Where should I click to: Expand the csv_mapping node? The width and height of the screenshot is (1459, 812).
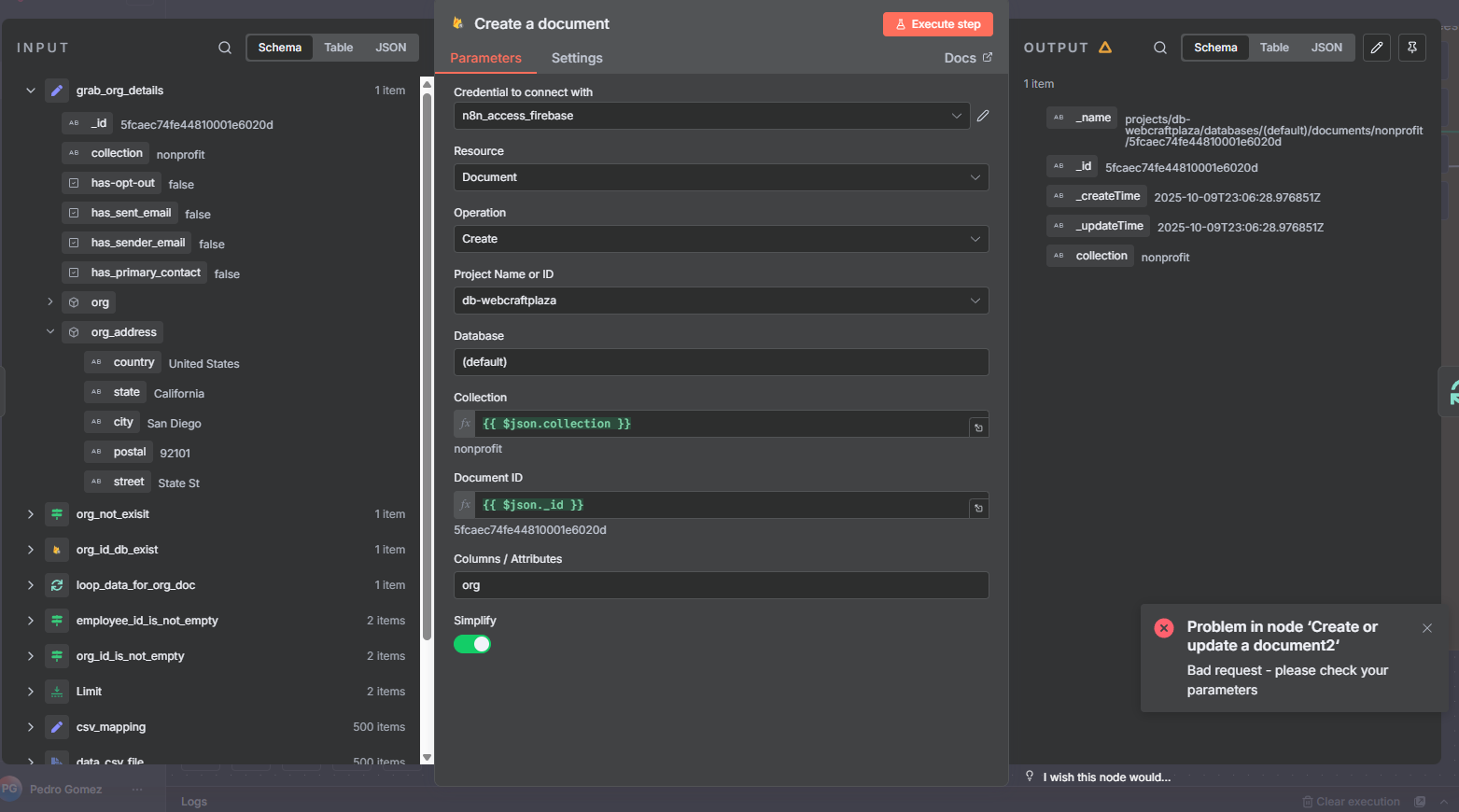click(31, 727)
